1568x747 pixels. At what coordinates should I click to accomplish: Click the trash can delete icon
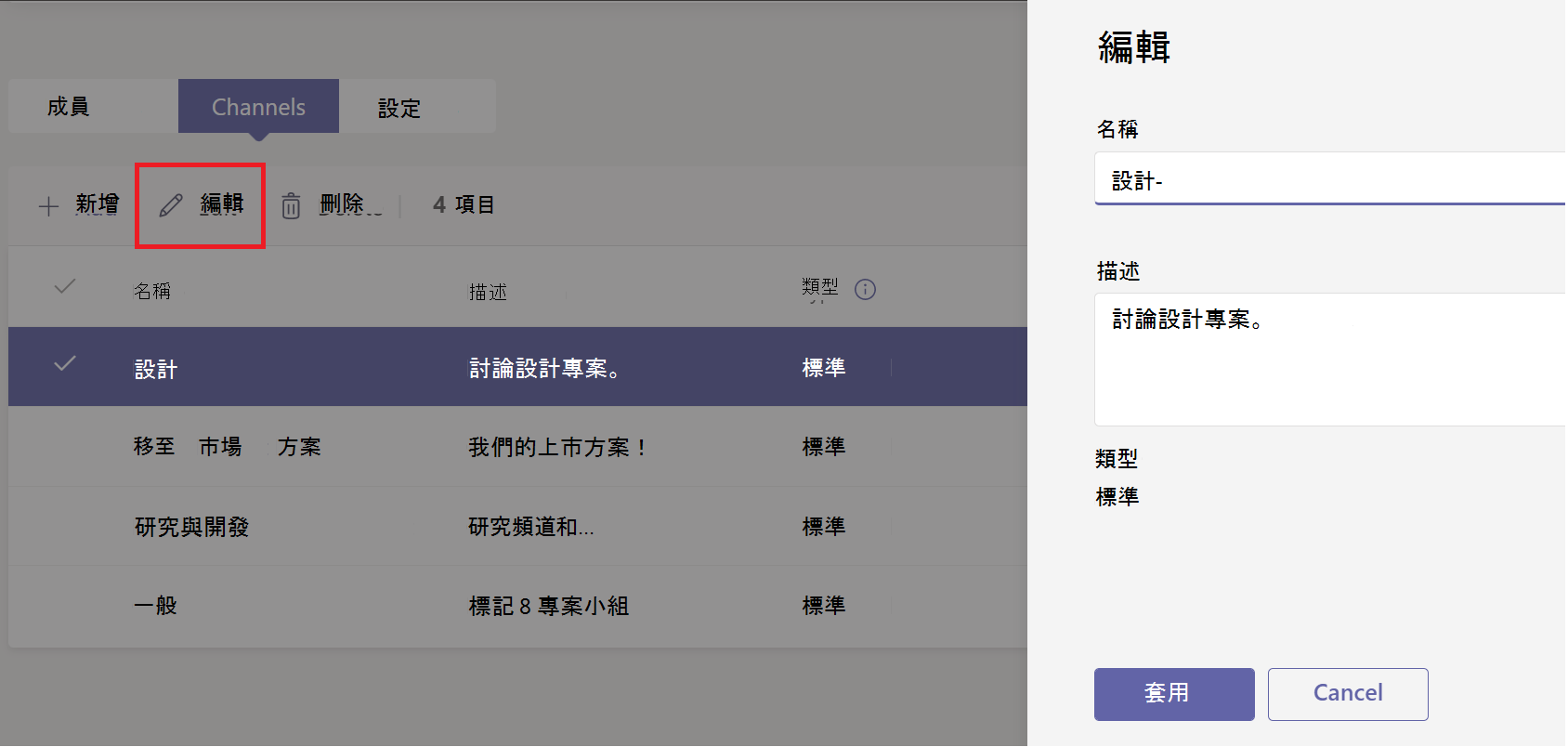point(291,206)
